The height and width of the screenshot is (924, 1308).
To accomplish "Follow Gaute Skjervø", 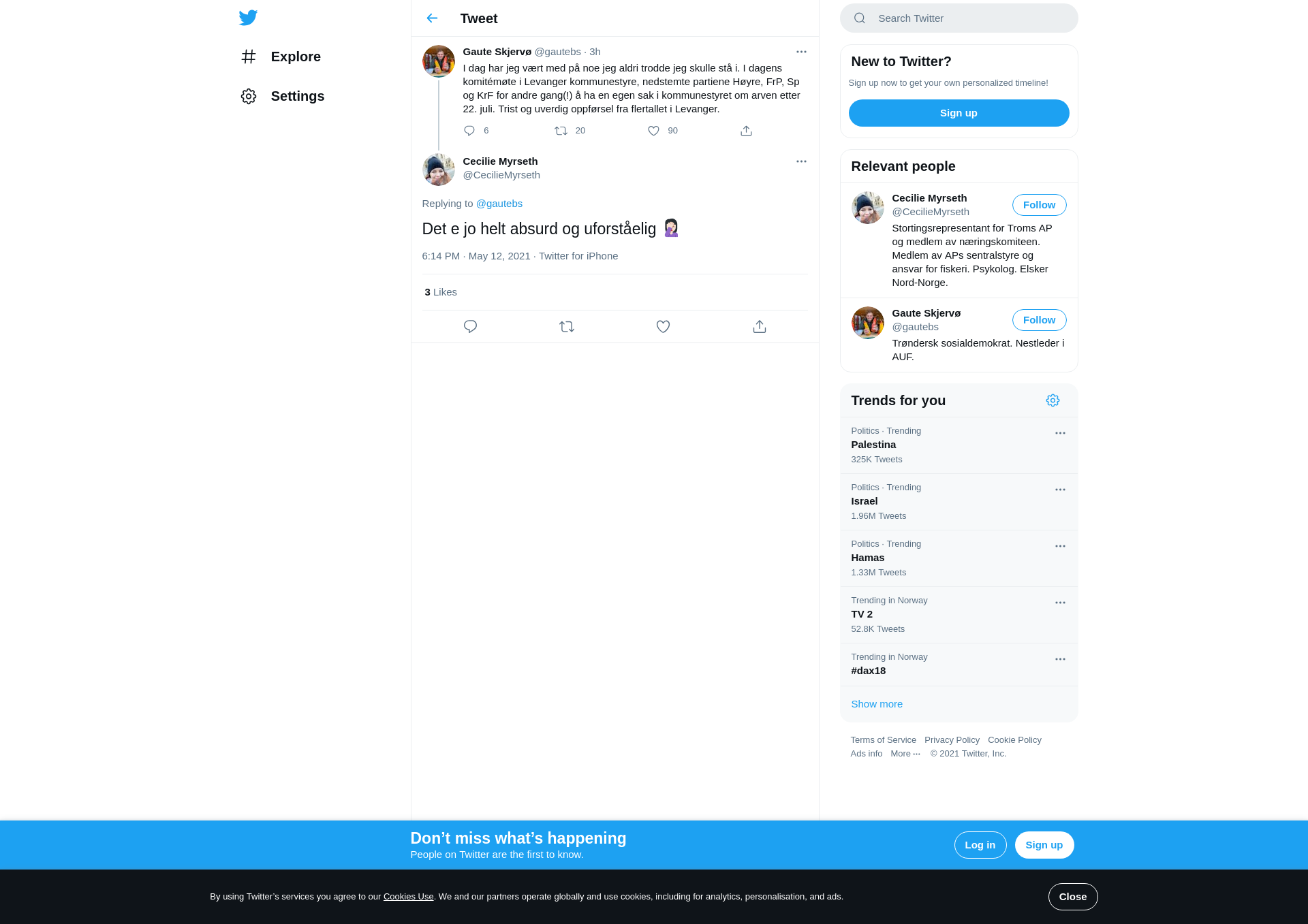I will pyautogui.click(x=1039, y=320).
